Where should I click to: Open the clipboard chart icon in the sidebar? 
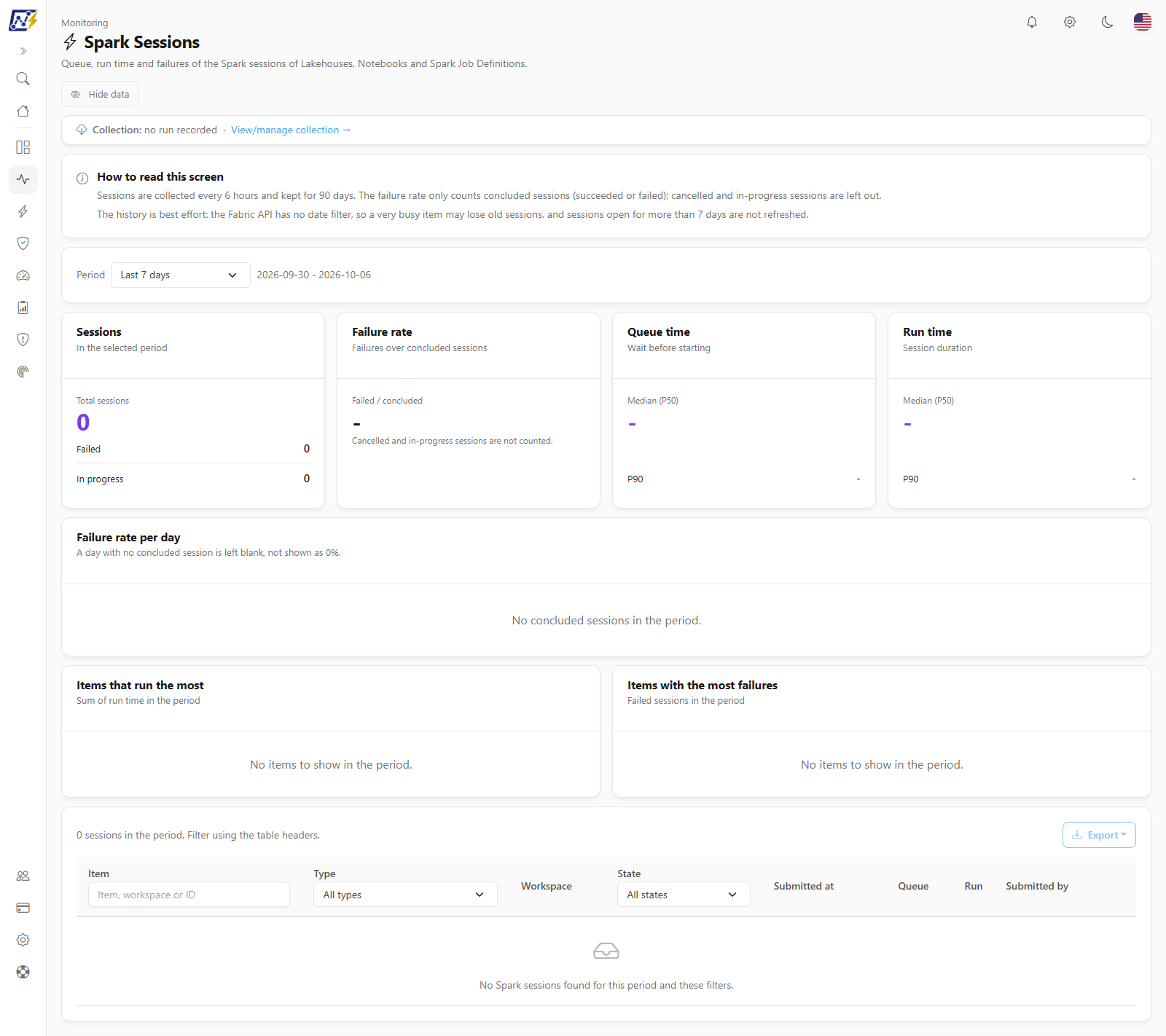pos(23,307)
